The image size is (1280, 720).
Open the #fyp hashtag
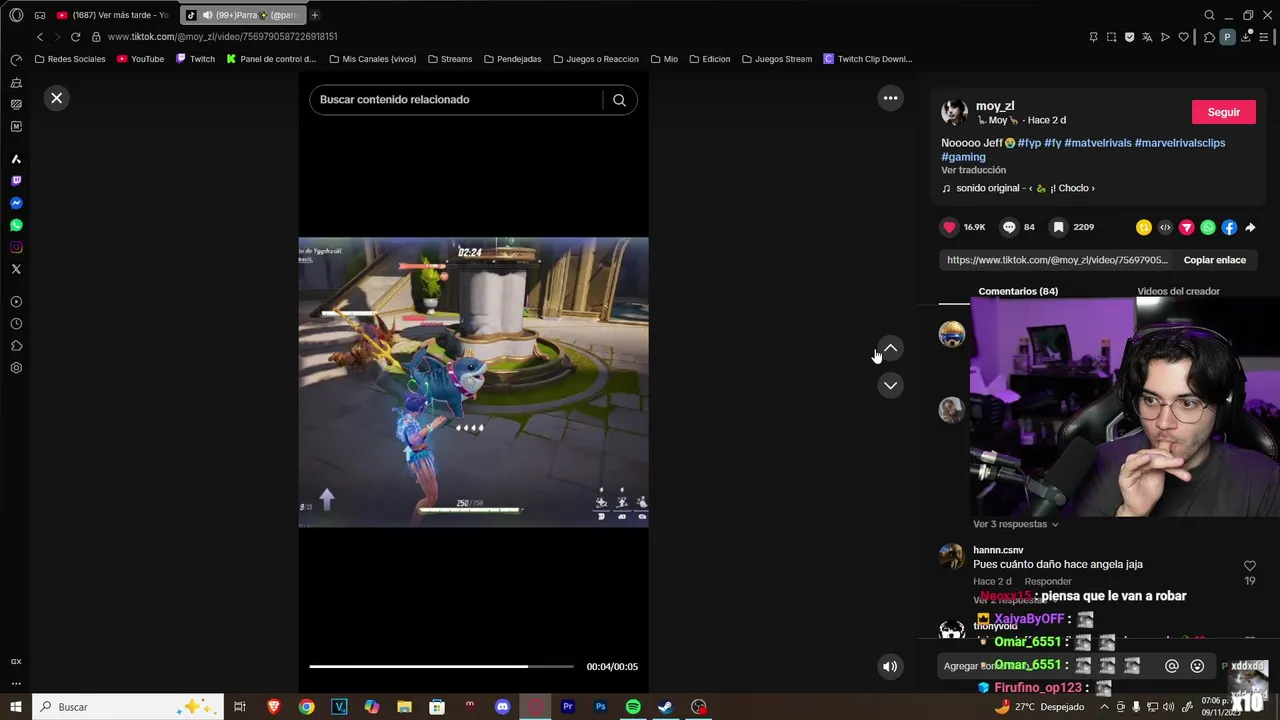[1029, 143]
